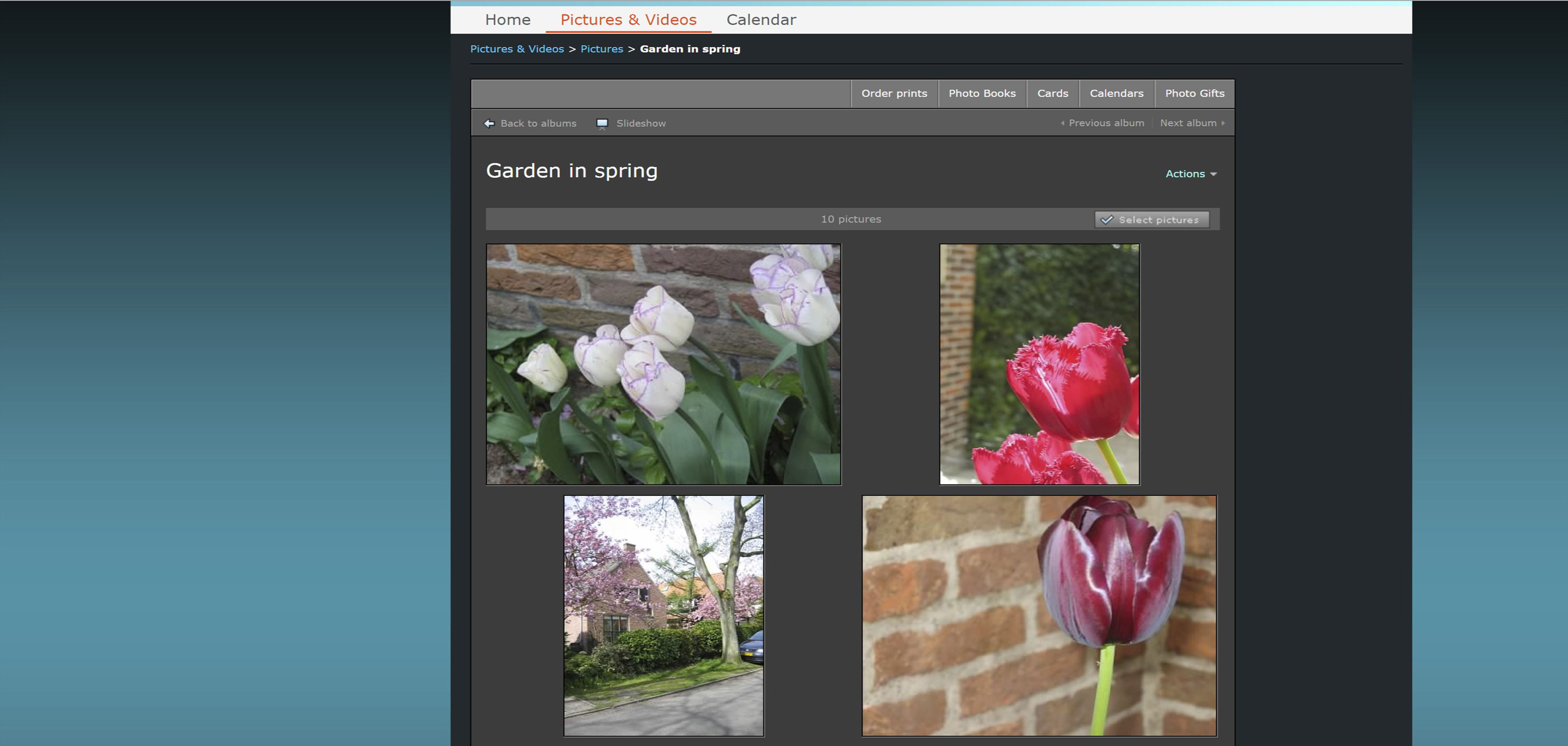Open the Calendars print option

coord(1116,94)
